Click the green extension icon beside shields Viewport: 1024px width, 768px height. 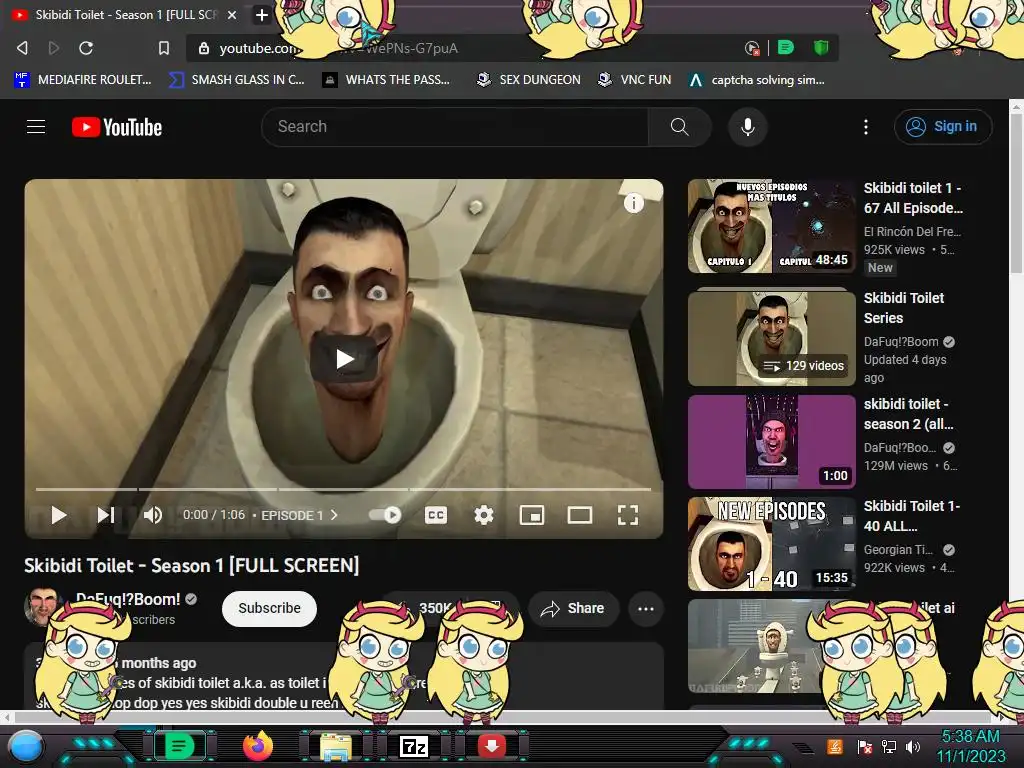coord(786,47)
